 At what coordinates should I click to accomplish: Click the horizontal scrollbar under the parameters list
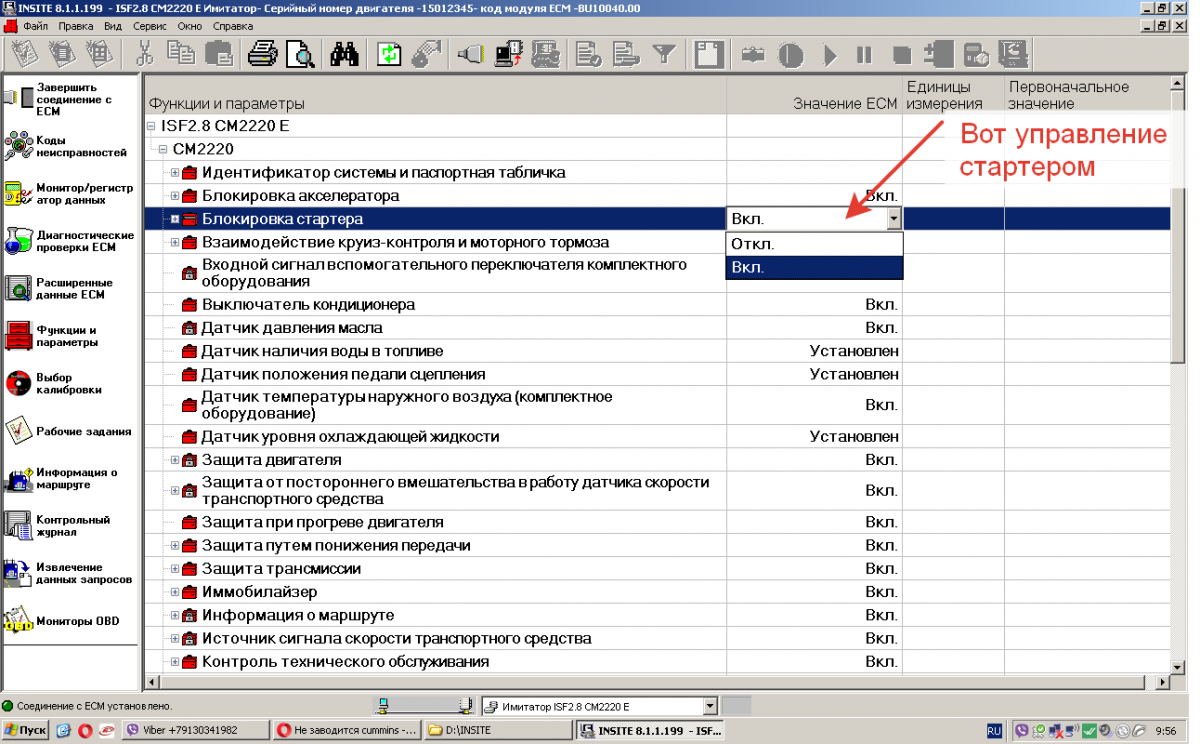657,682
